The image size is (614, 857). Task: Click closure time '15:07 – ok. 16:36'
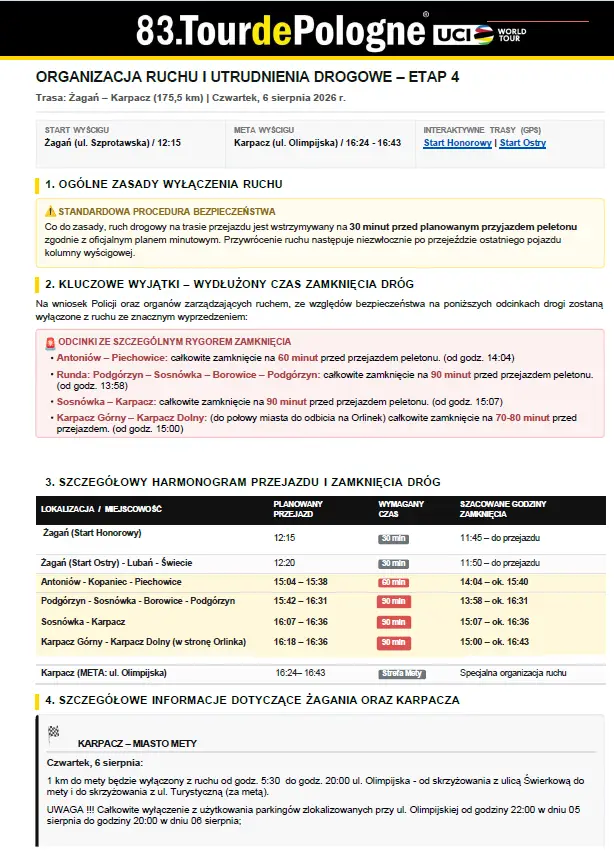pyautogui.click(x=494, y=622)
